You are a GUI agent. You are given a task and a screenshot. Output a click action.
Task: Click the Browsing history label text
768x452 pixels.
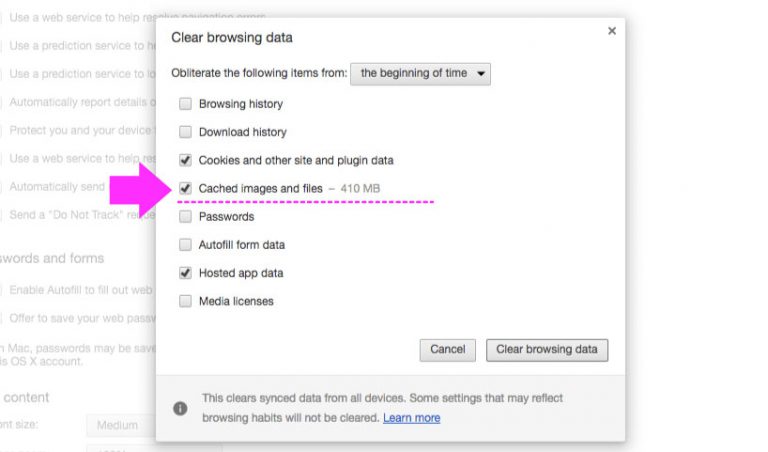point(240,104)
